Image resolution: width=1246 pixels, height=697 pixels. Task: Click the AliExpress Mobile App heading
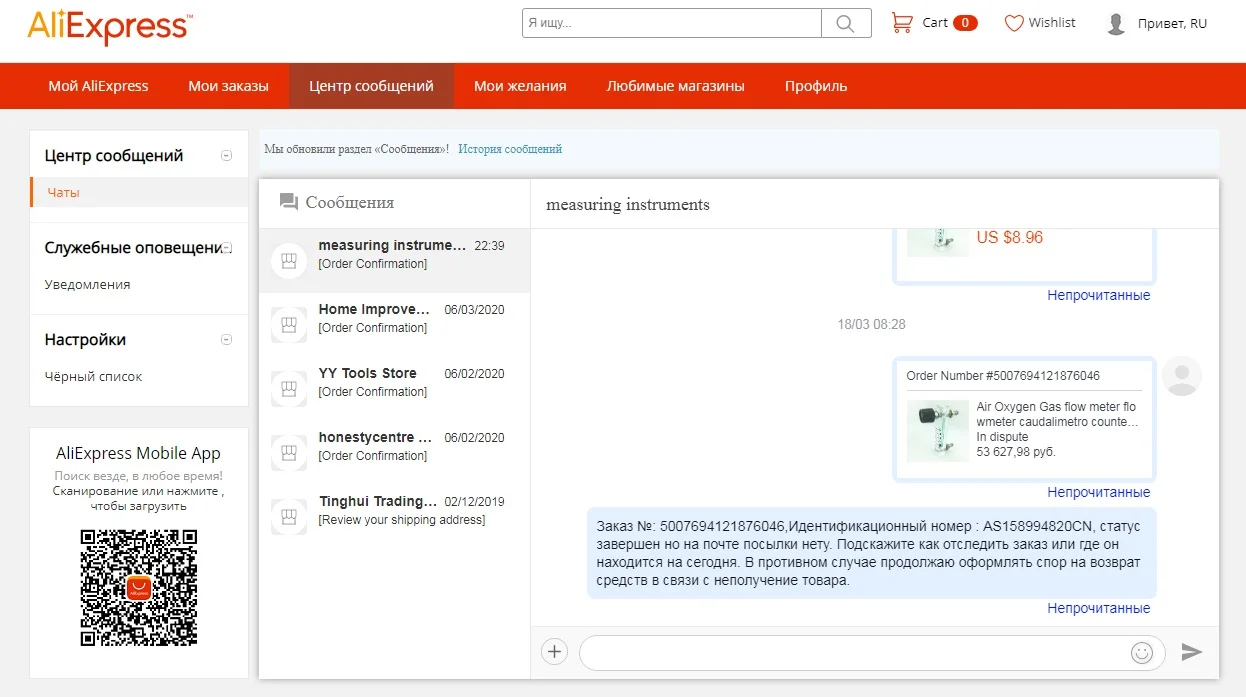(138, 453)
